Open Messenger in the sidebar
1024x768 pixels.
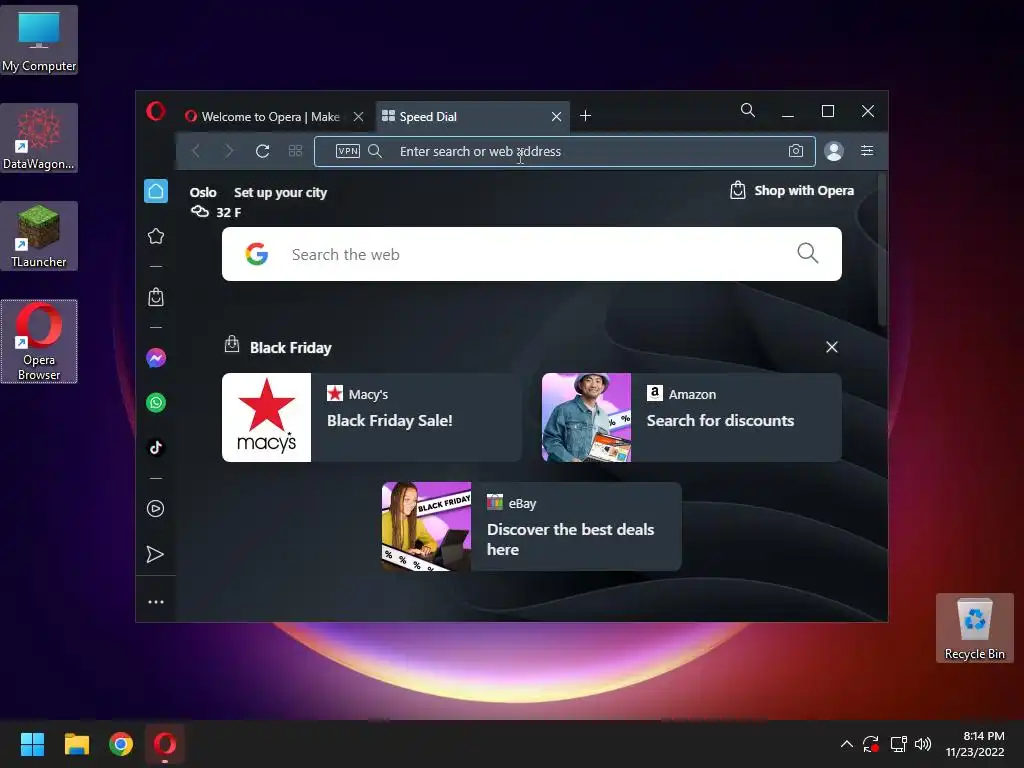(x=155, y=358)
